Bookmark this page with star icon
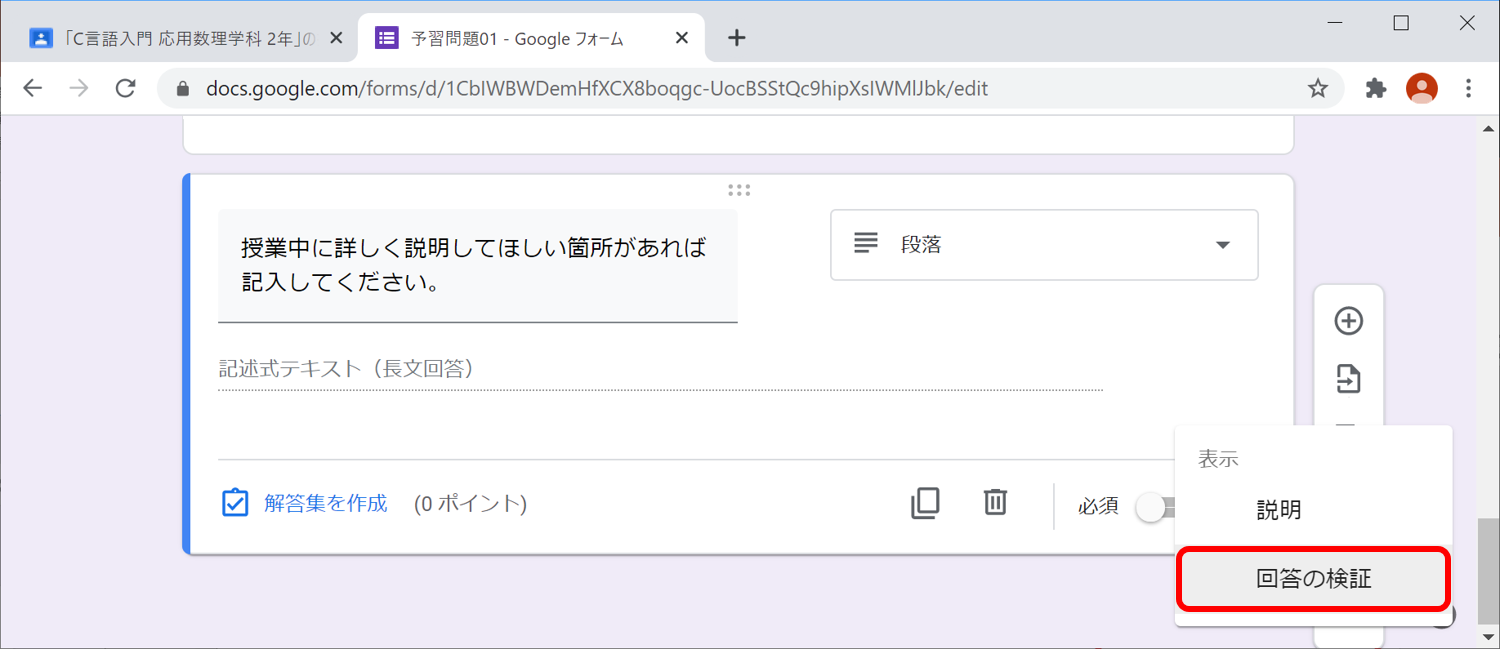Viewport: 1500px width, 649px height. (1318, 88)
